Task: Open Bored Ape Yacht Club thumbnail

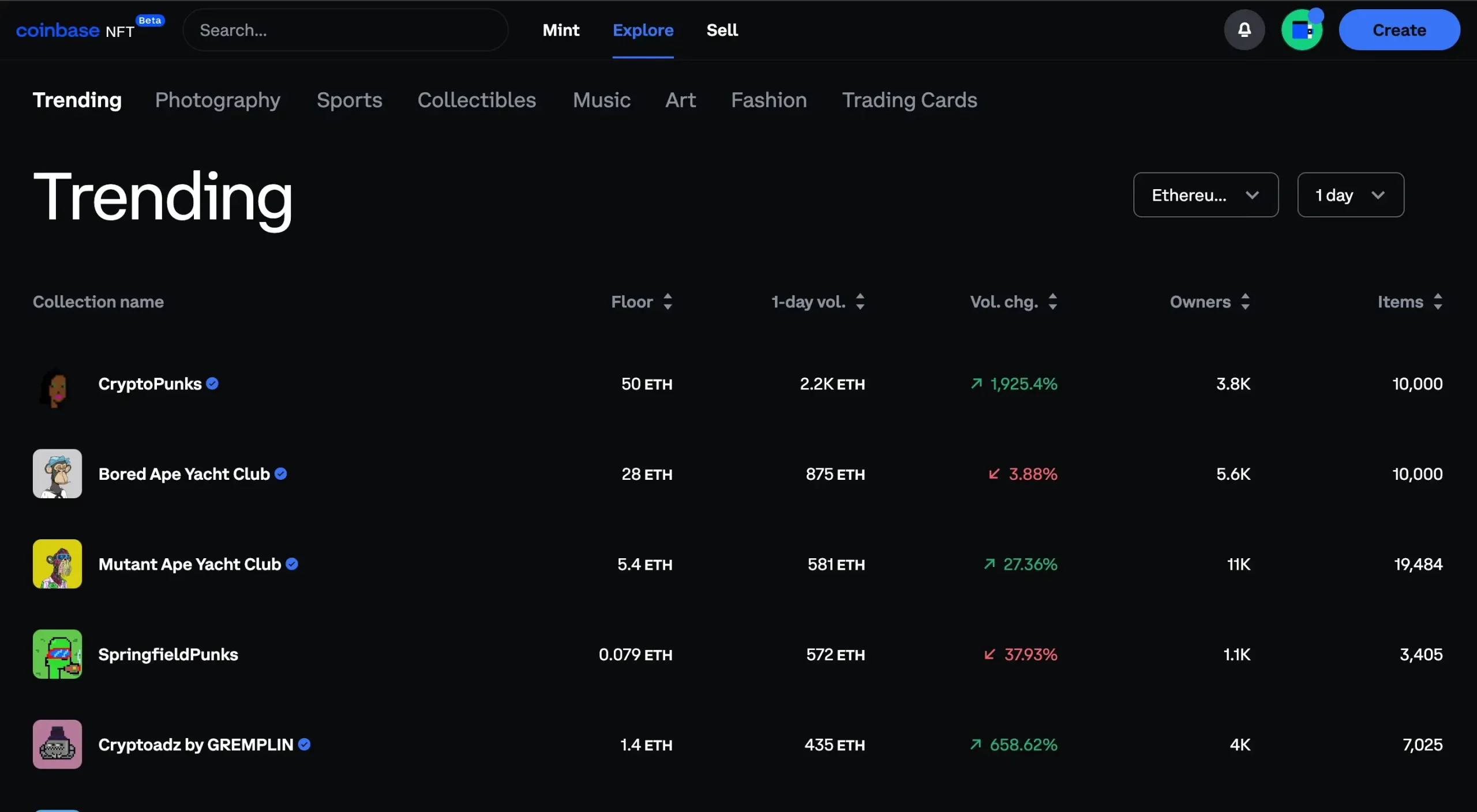Action: (x=57, y=473)
